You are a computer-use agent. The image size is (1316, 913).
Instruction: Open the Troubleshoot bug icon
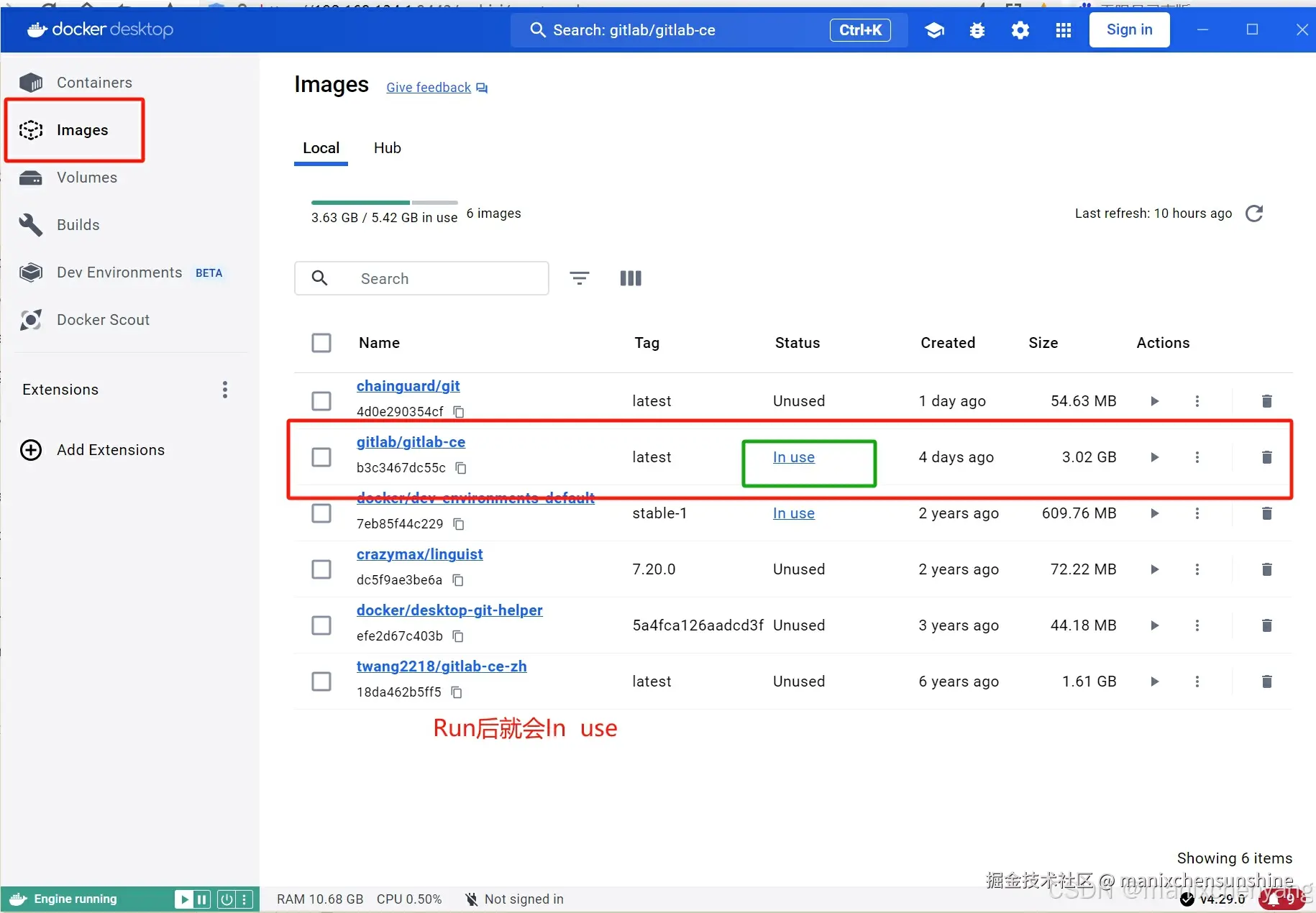tap(977, 30)
